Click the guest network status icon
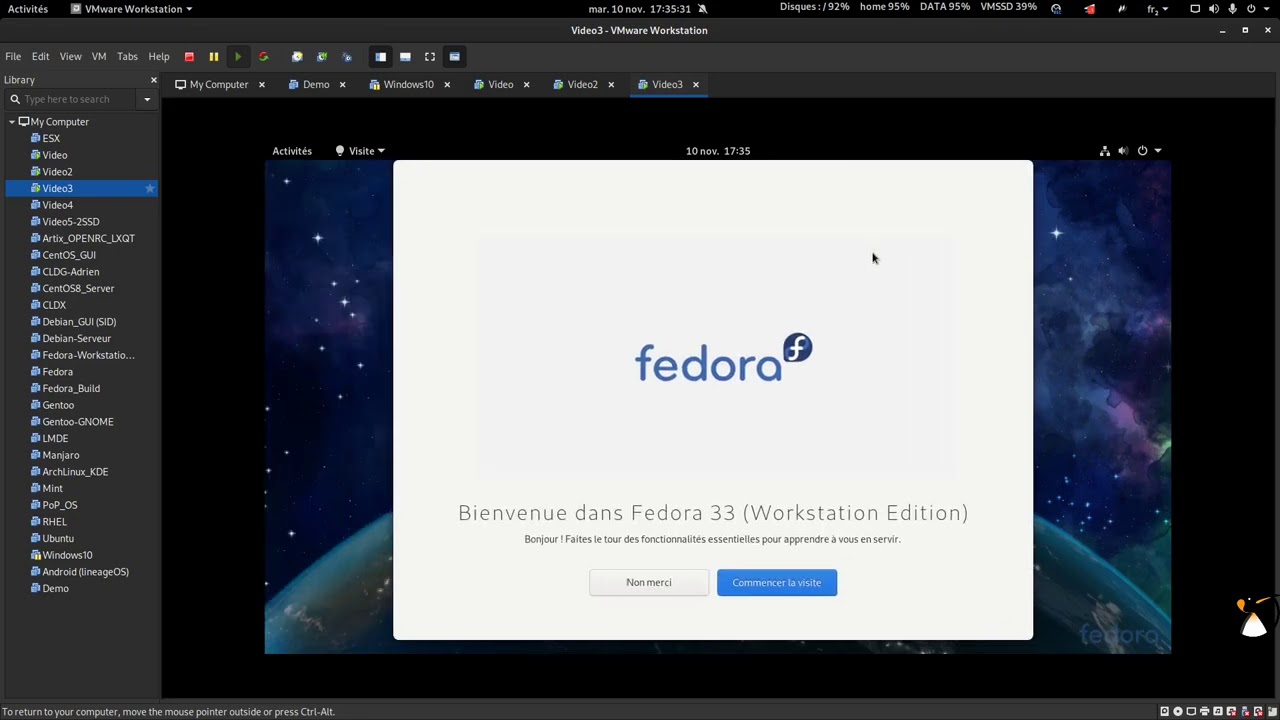This screenshot has width=1280, height=720. tap(1104, 151)
